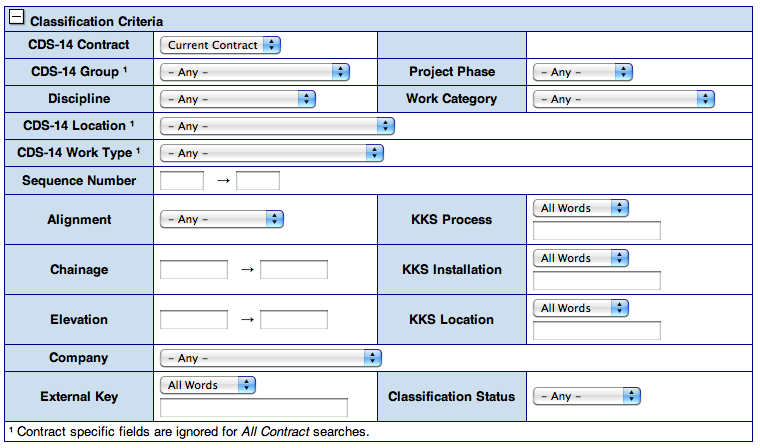This screenshot has width=760, height=448.
Task: Open the CDS-14 Location dropdown
Action: 277,126
